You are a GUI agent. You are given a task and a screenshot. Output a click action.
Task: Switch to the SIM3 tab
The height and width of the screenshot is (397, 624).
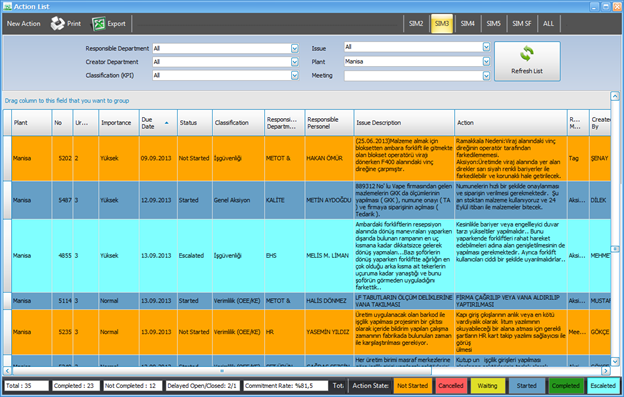pyautogui.click(x=442, y=23)
